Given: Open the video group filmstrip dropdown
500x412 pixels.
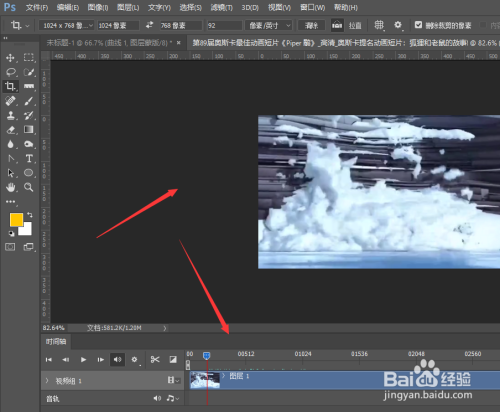Looking at the screenshot, I should [174, 380].
